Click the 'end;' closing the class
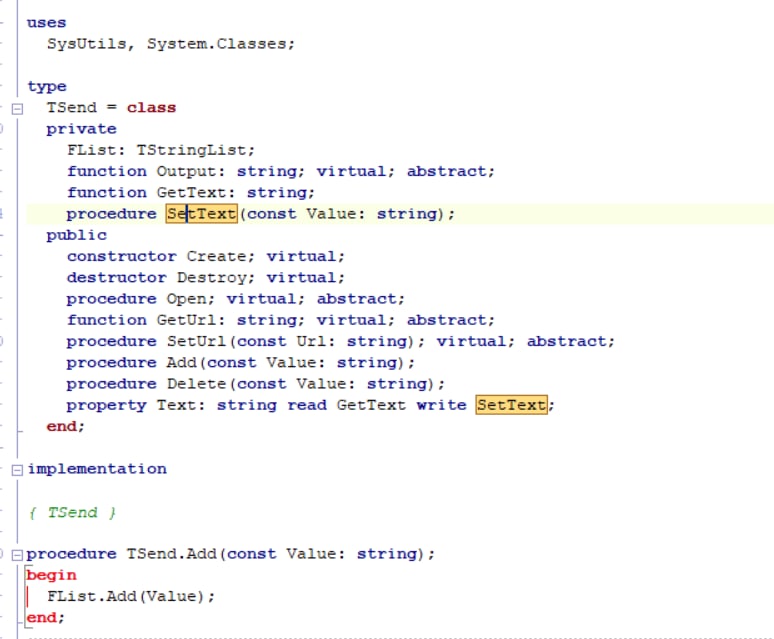 pyautogui.click(x=66, y=426)
